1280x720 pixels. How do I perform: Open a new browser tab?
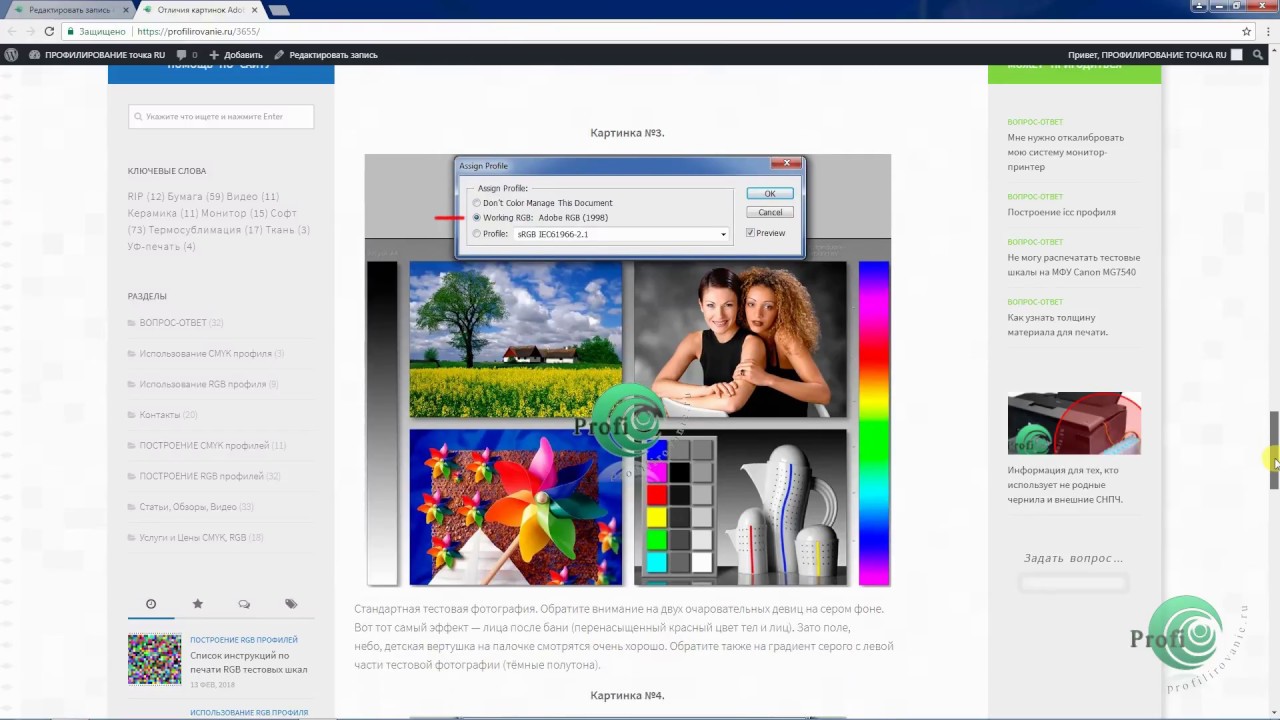pos(280,10)
